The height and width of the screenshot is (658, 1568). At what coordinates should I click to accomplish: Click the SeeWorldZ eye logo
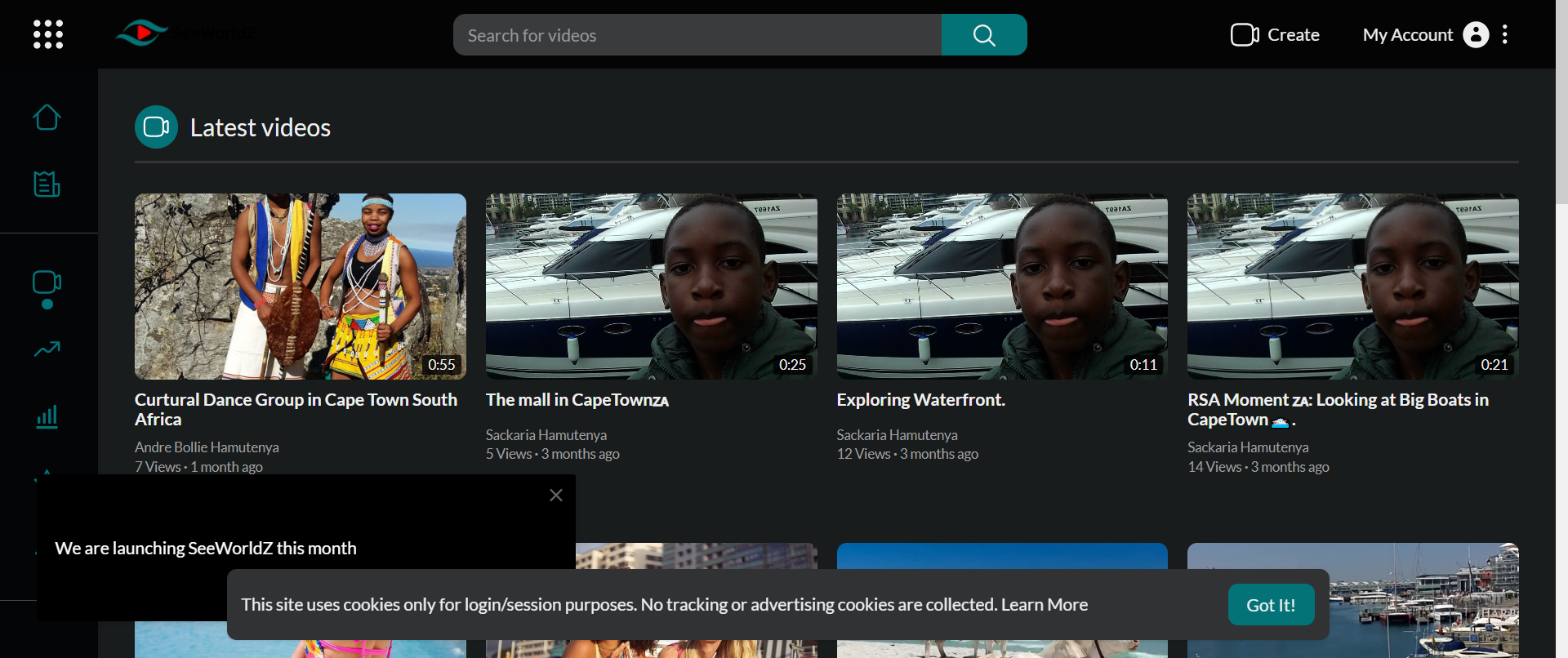[x=141, y=33]
